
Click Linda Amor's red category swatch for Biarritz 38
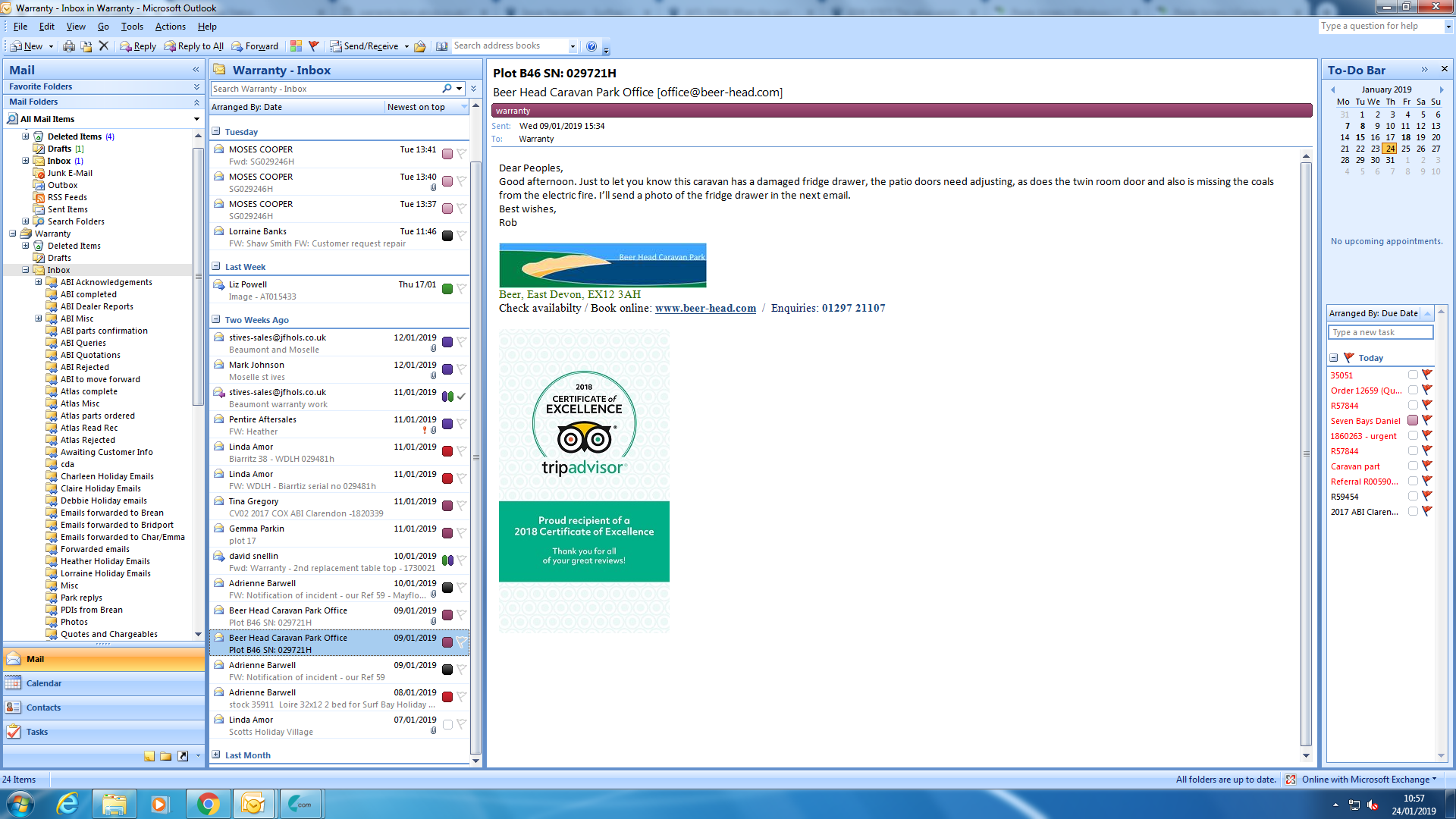447,451
